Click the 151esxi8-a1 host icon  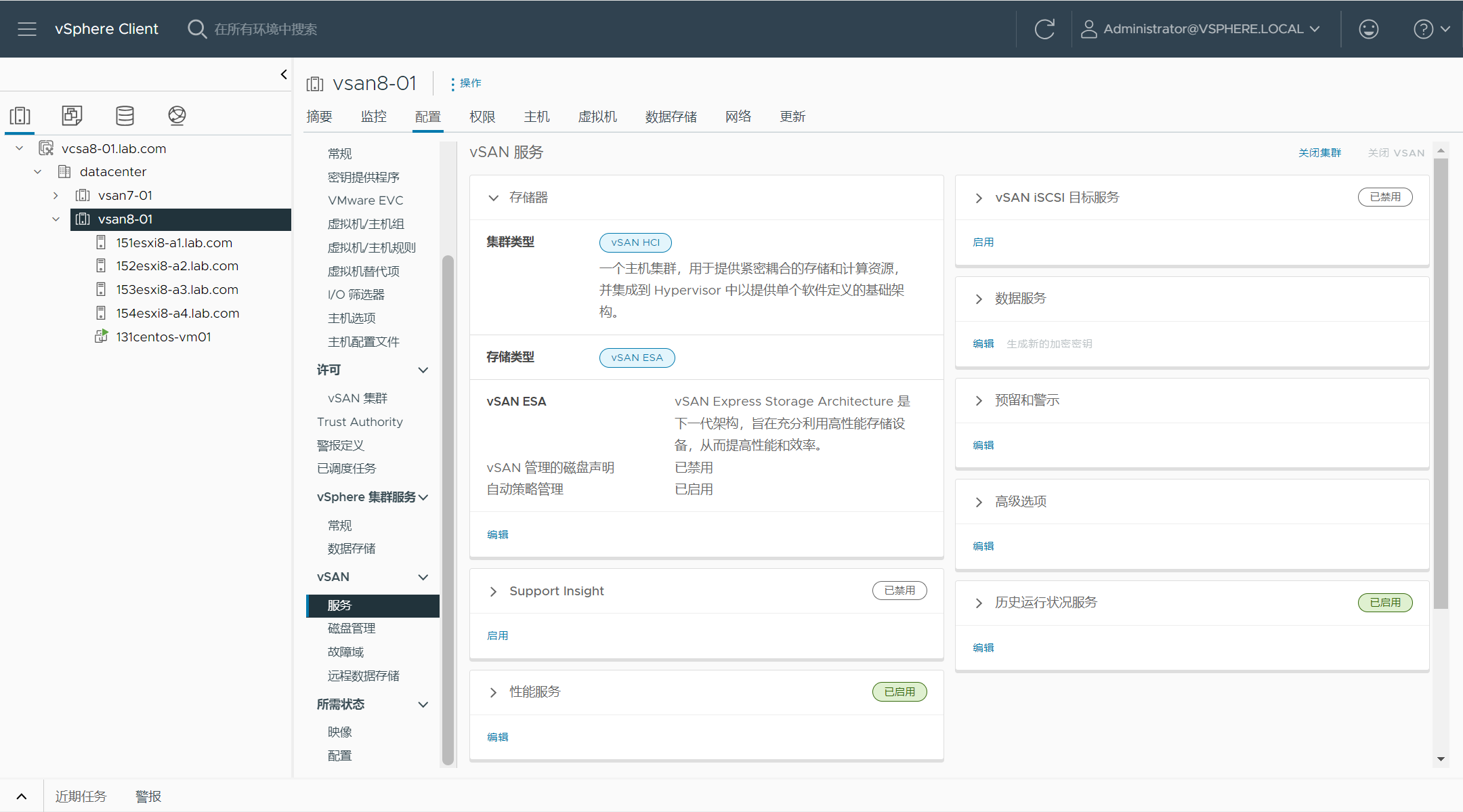(101, 242)
